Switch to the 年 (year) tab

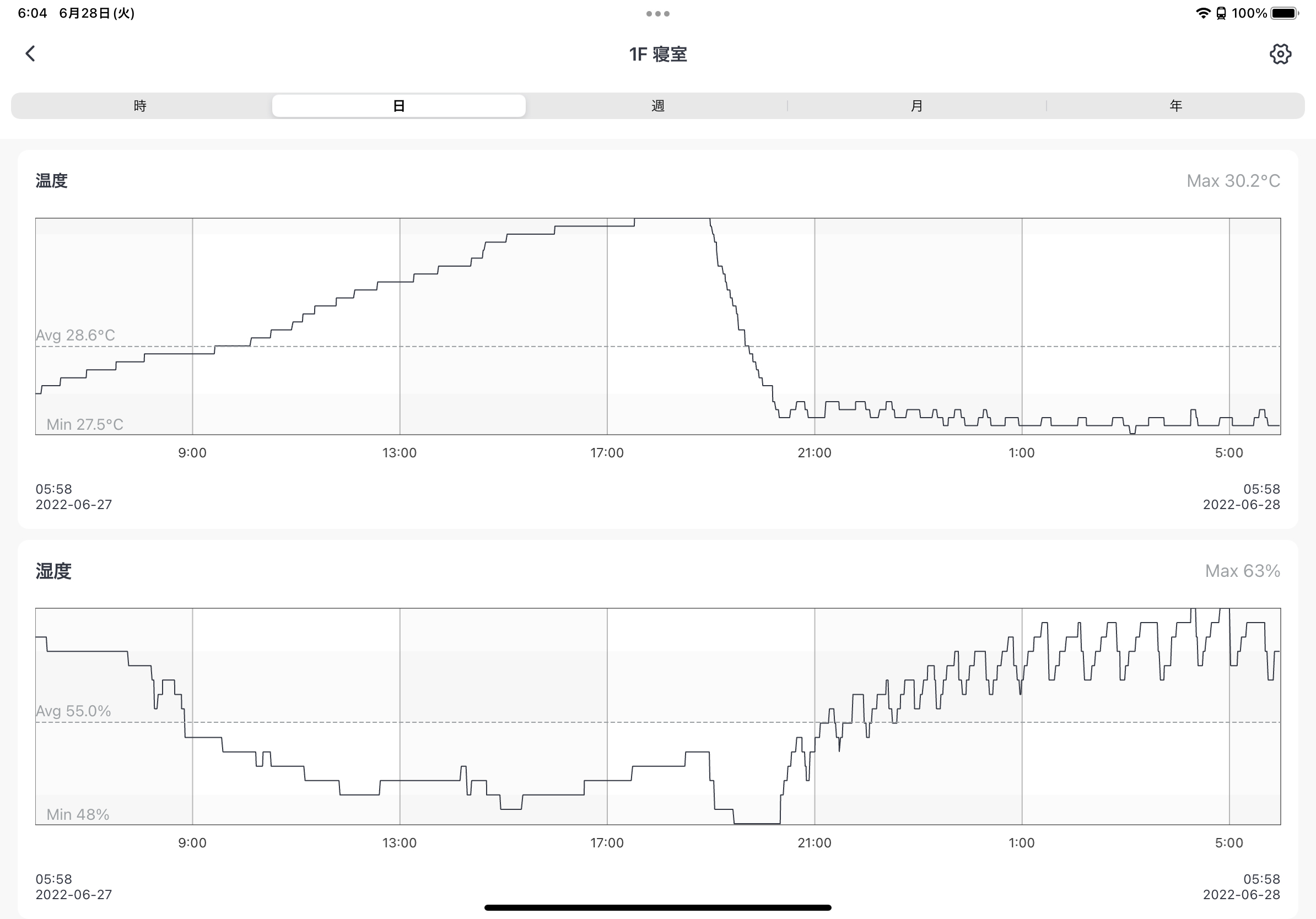point(1175,106)
